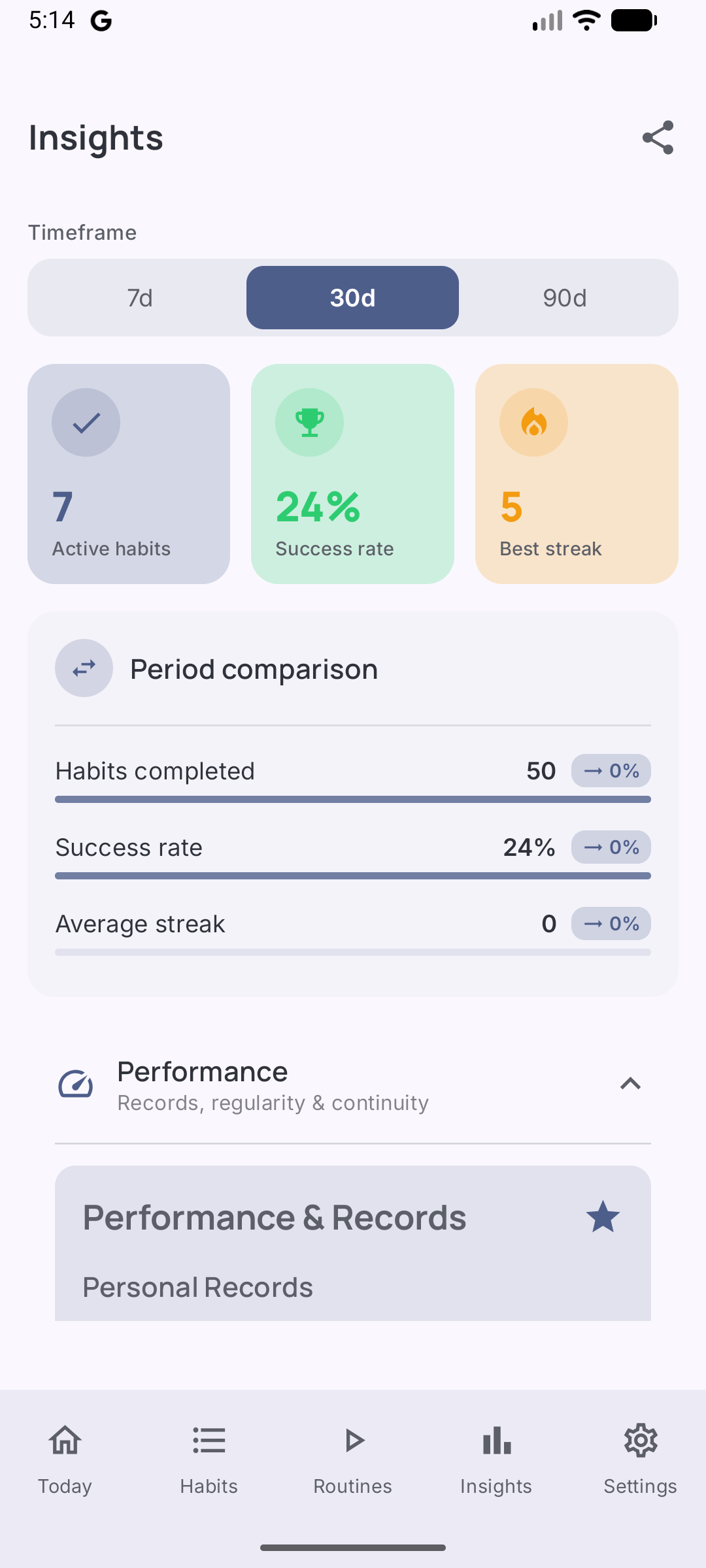Tap the trophy icon on Success rate card

(309, 423)
